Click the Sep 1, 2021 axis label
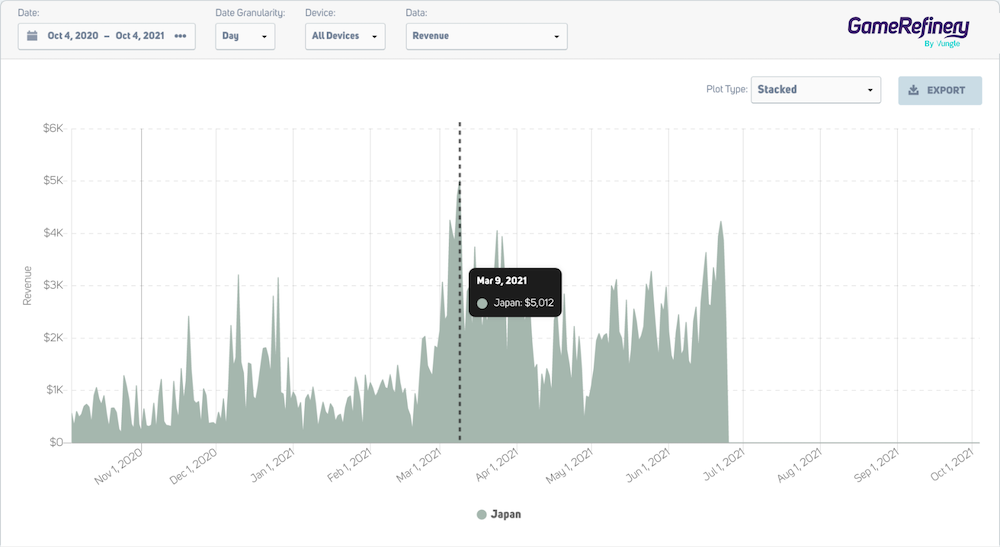Screen dimensions: 1000x547 click(876, 464)
